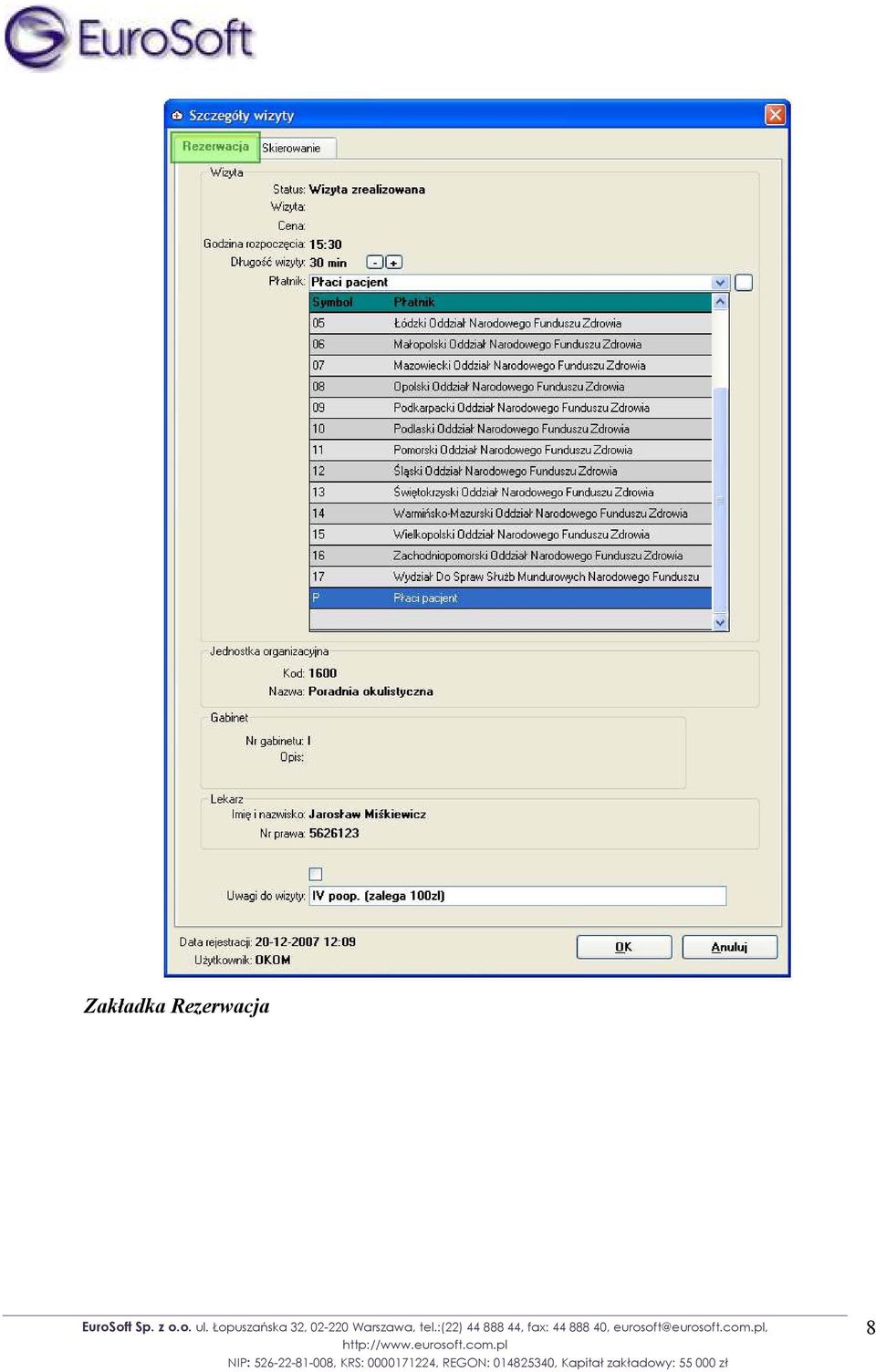Toggle the checkbox above Uwagi do wizyty

coord(316,874)
